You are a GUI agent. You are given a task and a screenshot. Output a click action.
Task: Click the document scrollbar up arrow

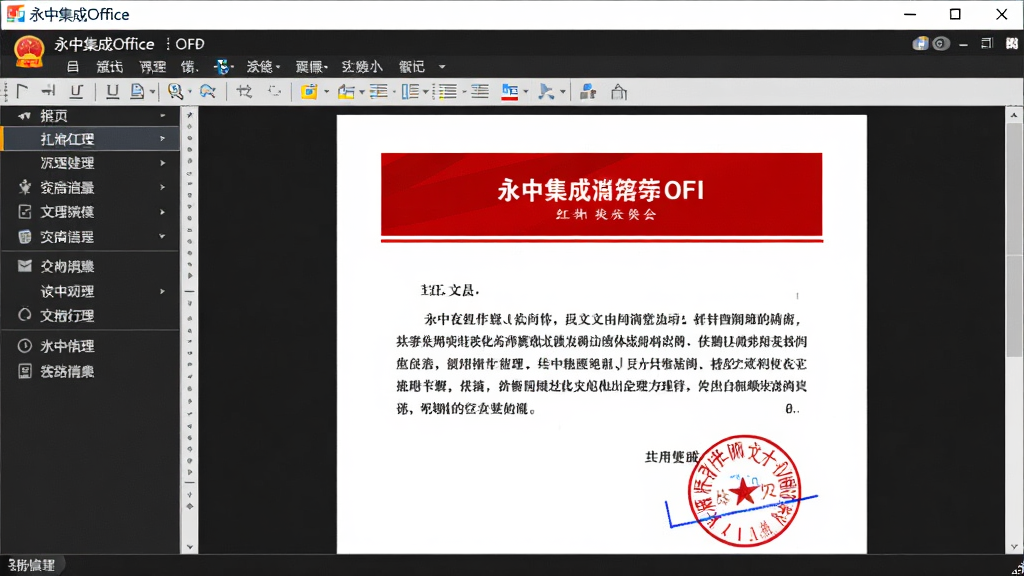coord(1014,115)
